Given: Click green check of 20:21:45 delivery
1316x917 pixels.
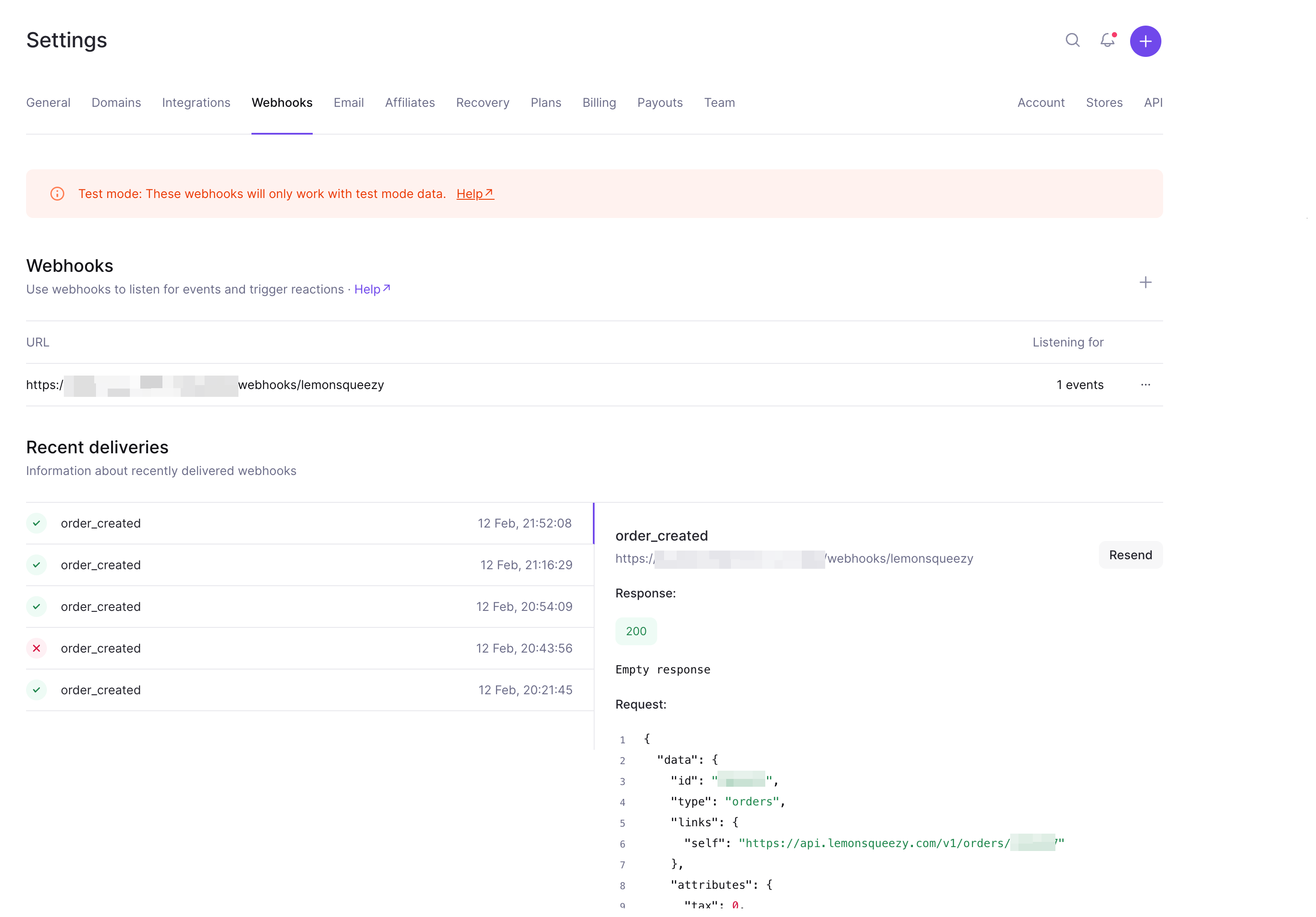Looking at the screenshot, I should click(x=36, y=689).
